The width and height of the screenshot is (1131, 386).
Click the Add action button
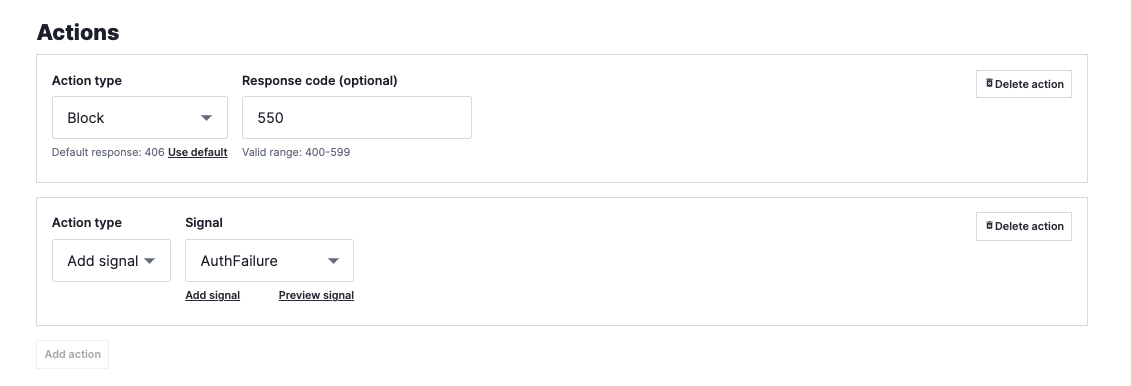click(x=72, y=354)
